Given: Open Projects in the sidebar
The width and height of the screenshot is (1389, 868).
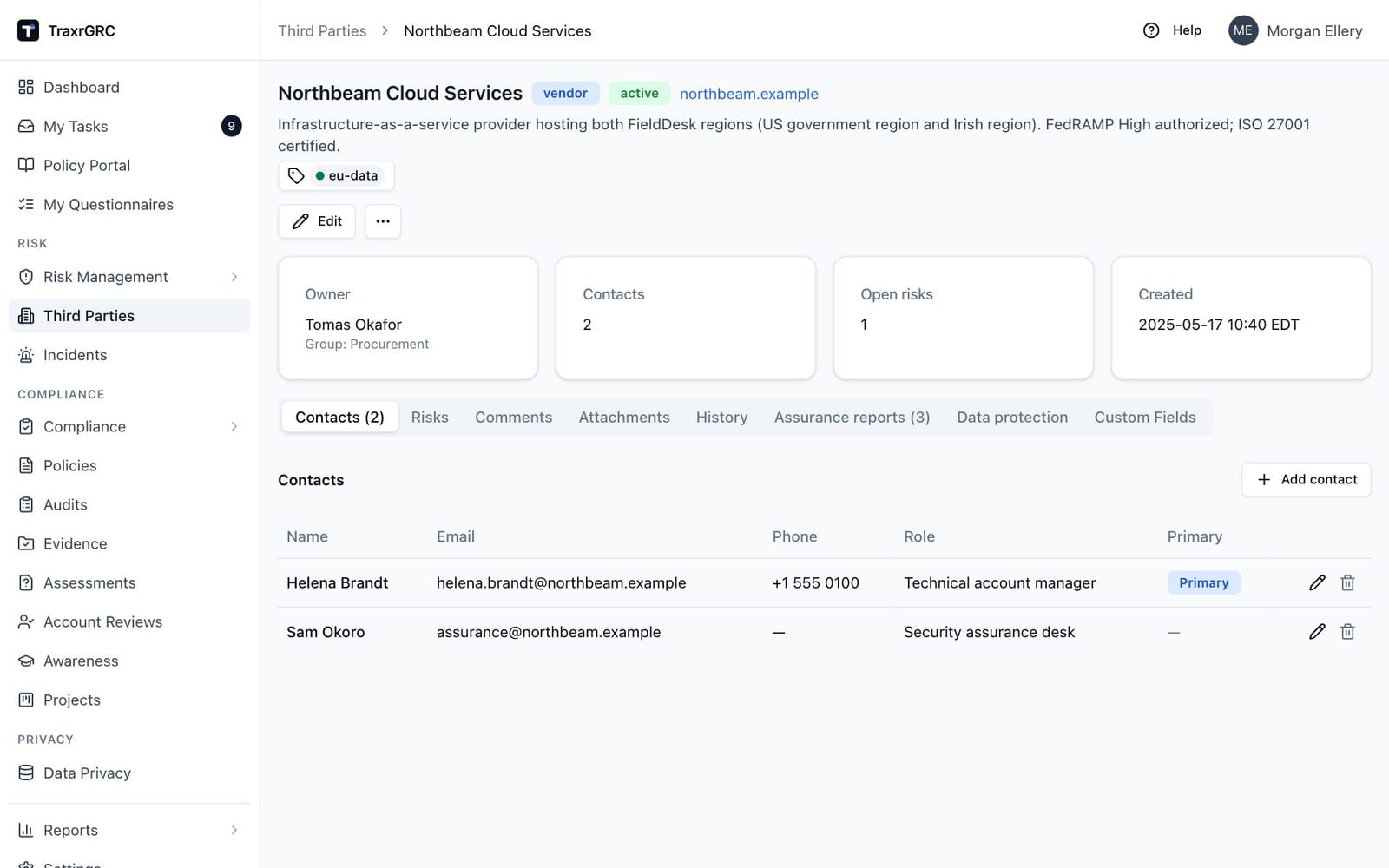Looking at the screenshot, I should pos(129,700).
